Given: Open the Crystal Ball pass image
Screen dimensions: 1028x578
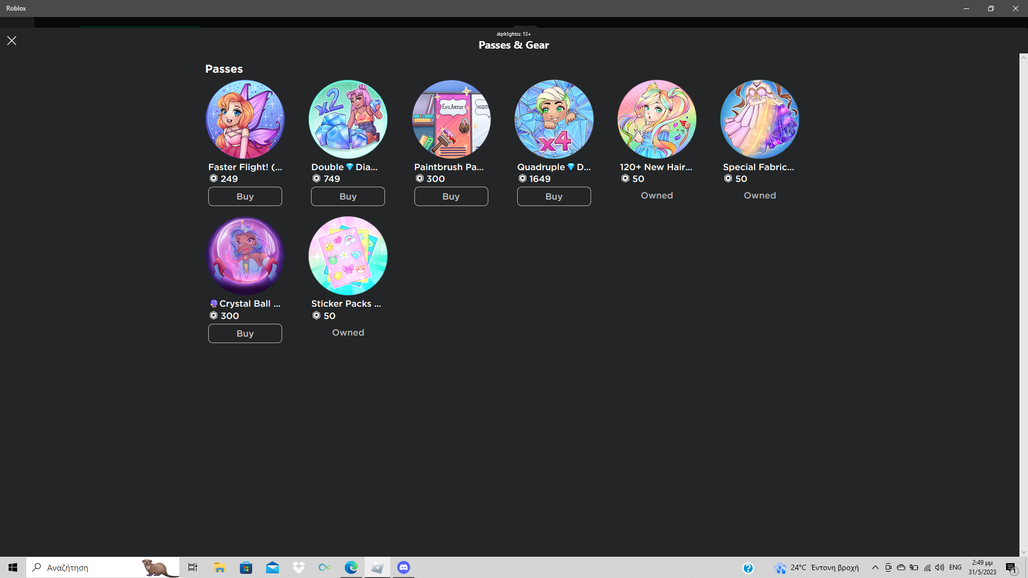Looking at the screenshot, I should point(245,256).
